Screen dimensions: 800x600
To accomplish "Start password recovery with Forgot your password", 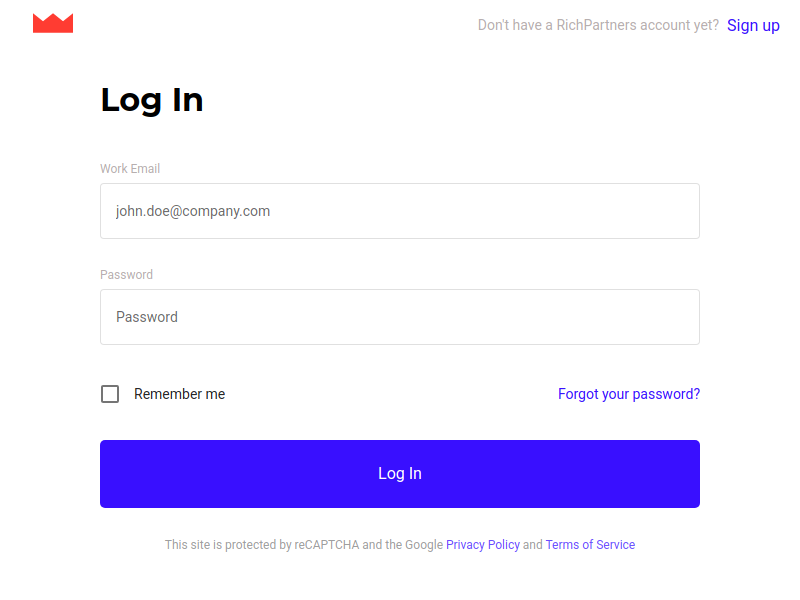I will coord(629,394).
